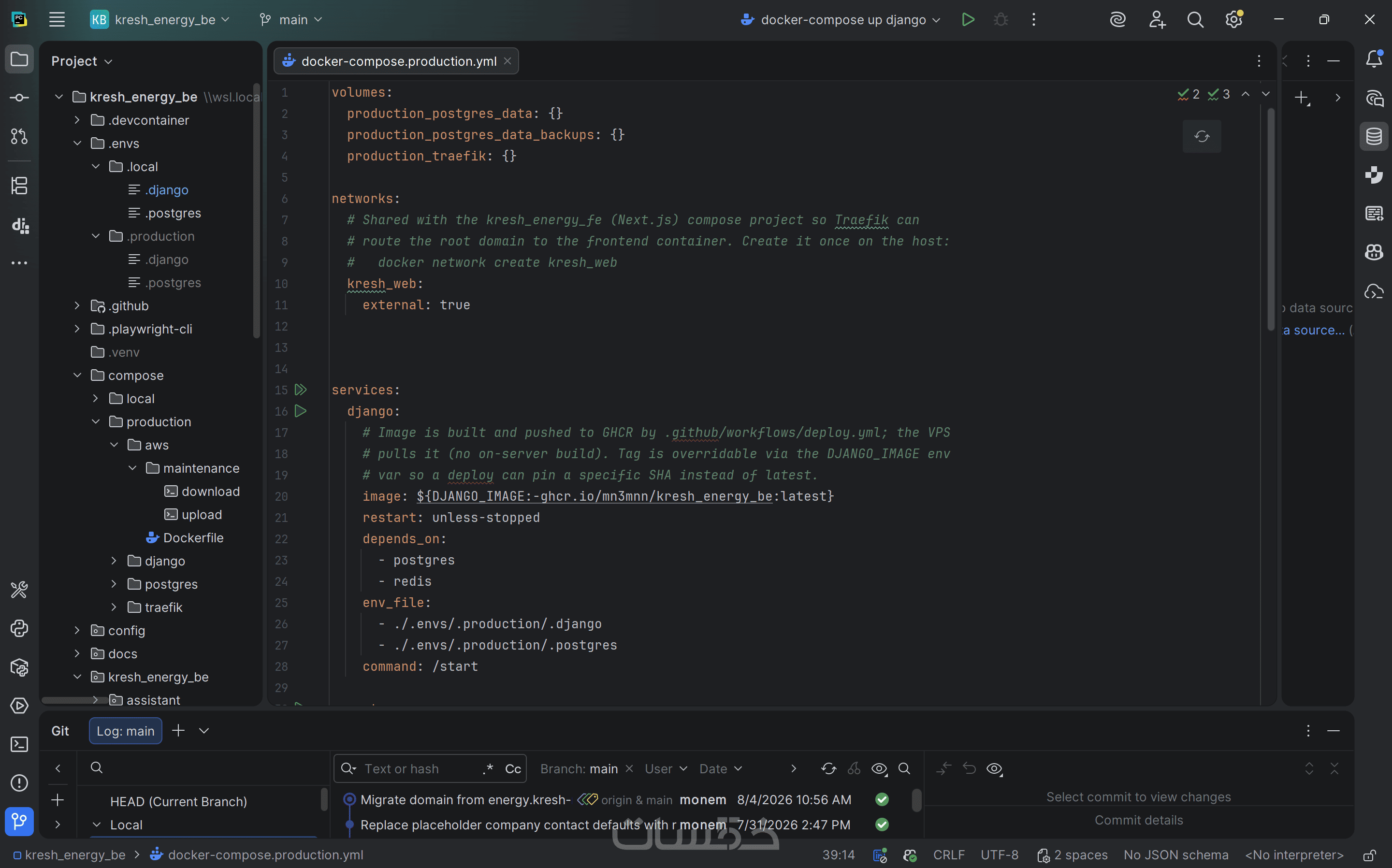Image resolution: width=1392 pixels, height=868 pixels.
Task: Open the Services tool window
Action: click(x=19, y=706)
